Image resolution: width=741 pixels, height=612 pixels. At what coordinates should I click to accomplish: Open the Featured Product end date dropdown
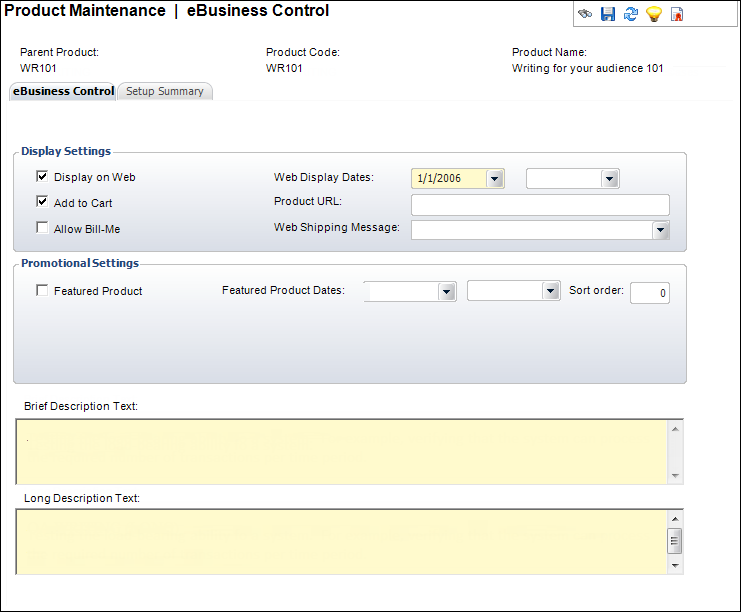(x=550, y=291)
